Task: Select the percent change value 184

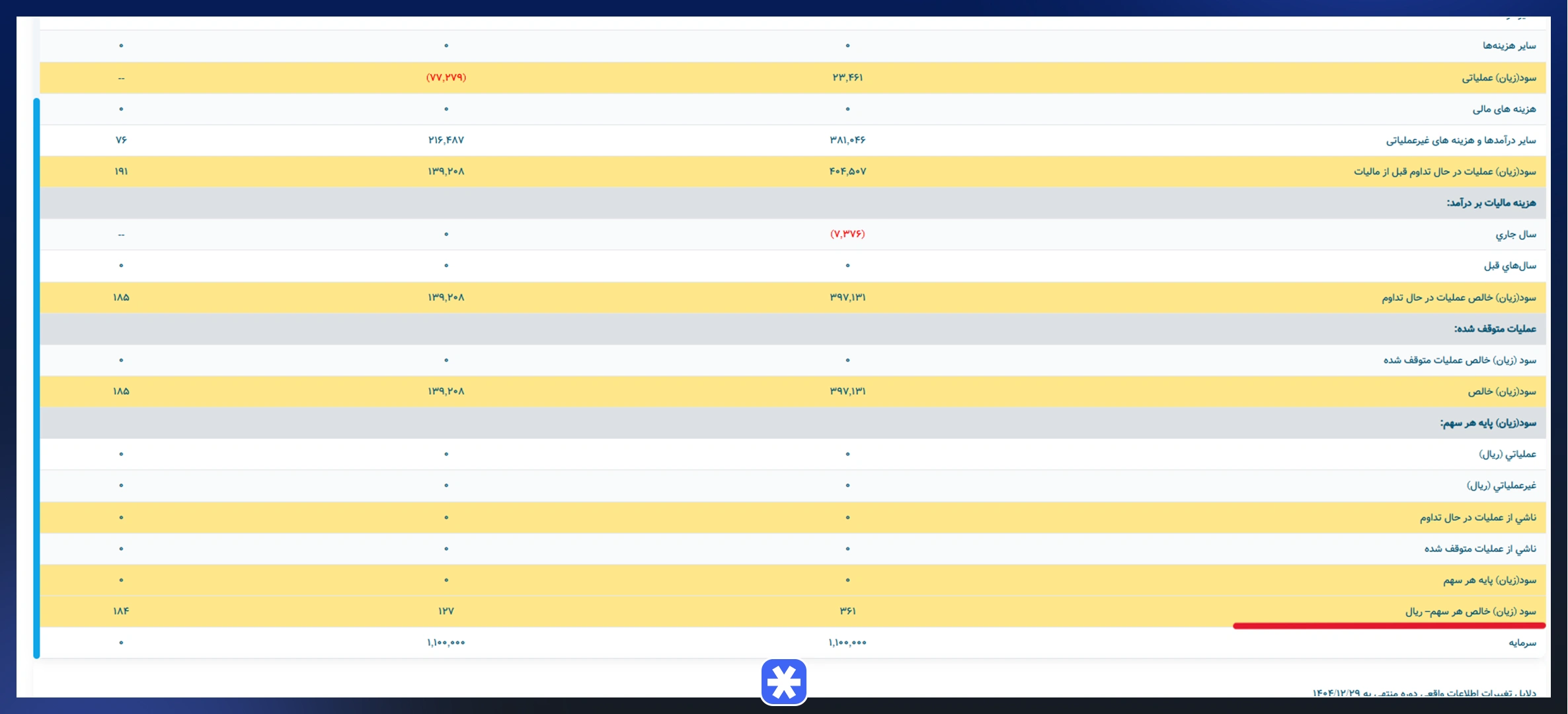Action: [121, 611]
